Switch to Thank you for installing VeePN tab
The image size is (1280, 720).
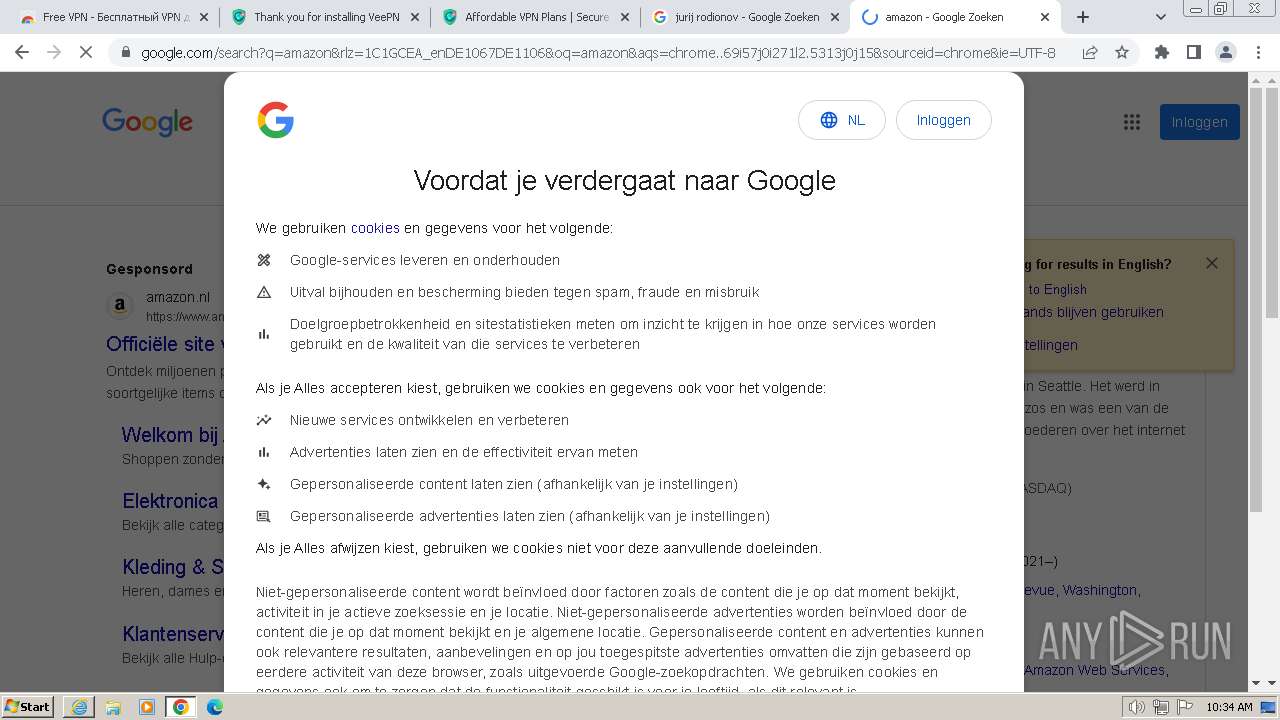click(x=326, y=17)
